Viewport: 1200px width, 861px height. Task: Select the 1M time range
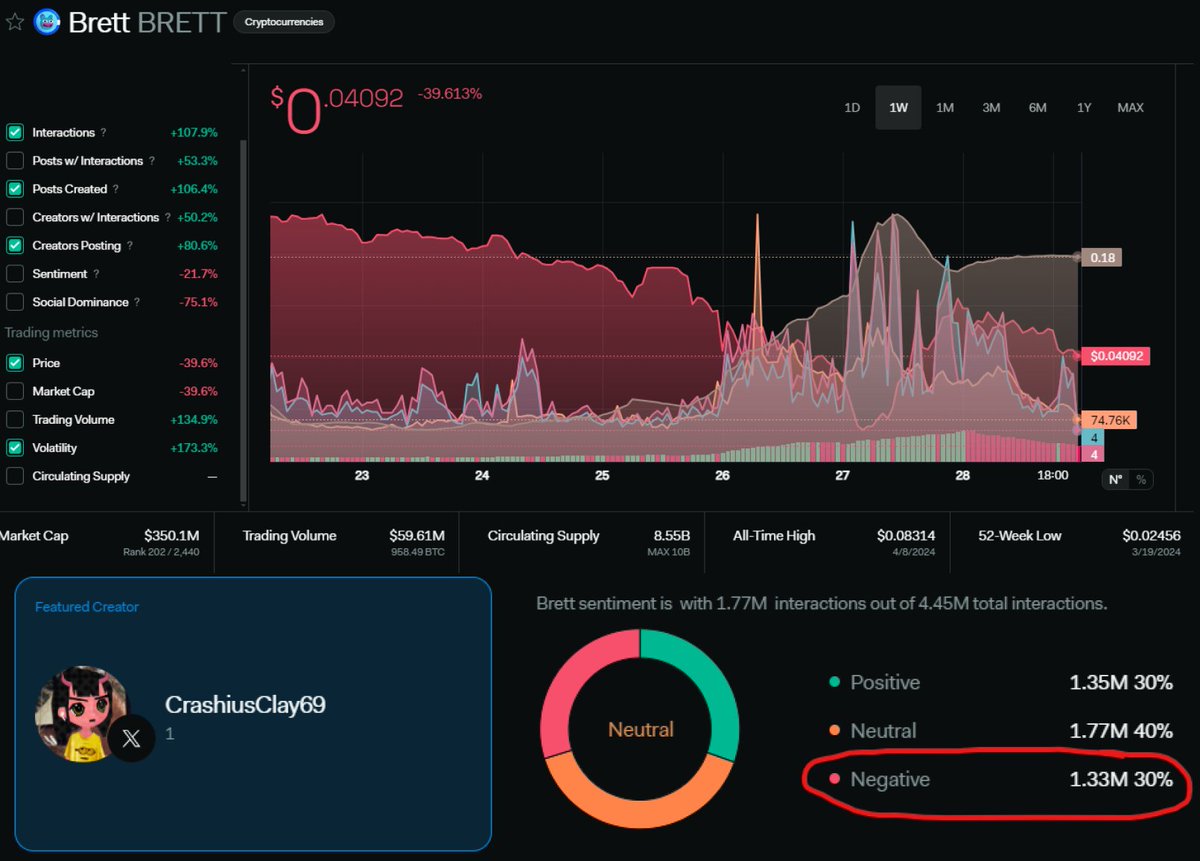[944, 107]
